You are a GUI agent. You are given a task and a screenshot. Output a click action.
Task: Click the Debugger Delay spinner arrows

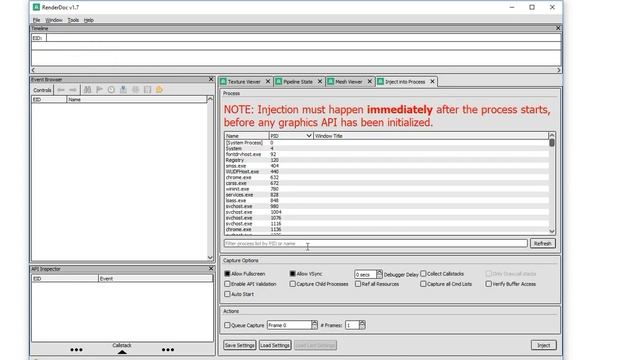379,274
